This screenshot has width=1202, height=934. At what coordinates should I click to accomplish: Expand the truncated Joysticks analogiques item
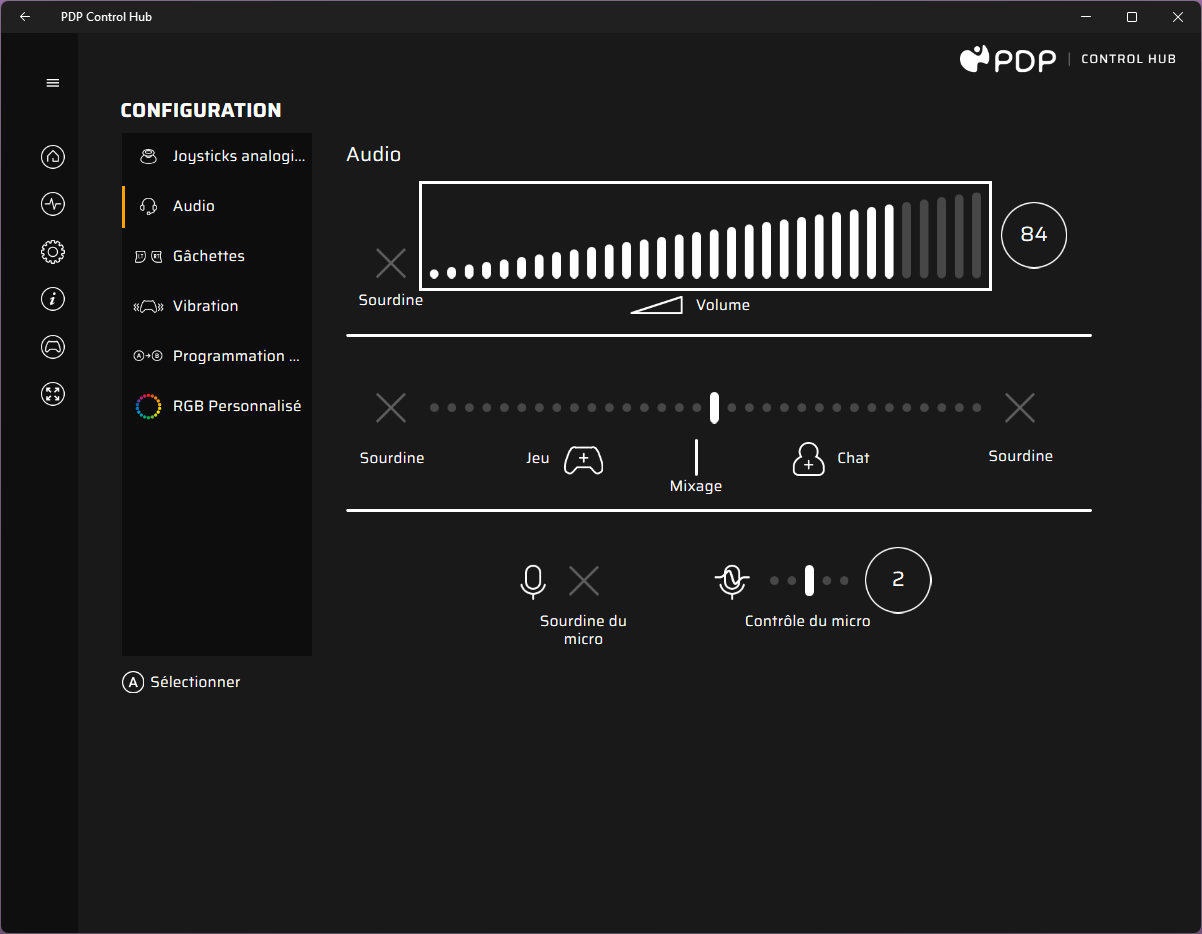(237, 156)
